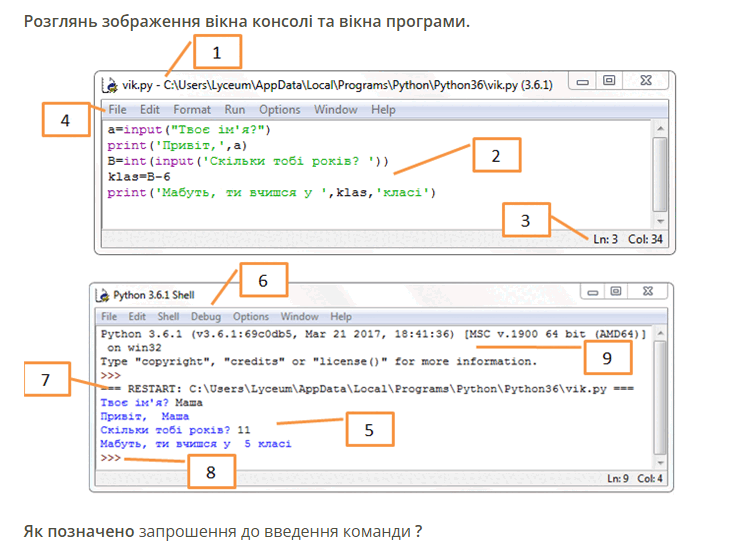Click the Python icon in Shell title bar
The image size is (748, 551).
coord(102,295)
